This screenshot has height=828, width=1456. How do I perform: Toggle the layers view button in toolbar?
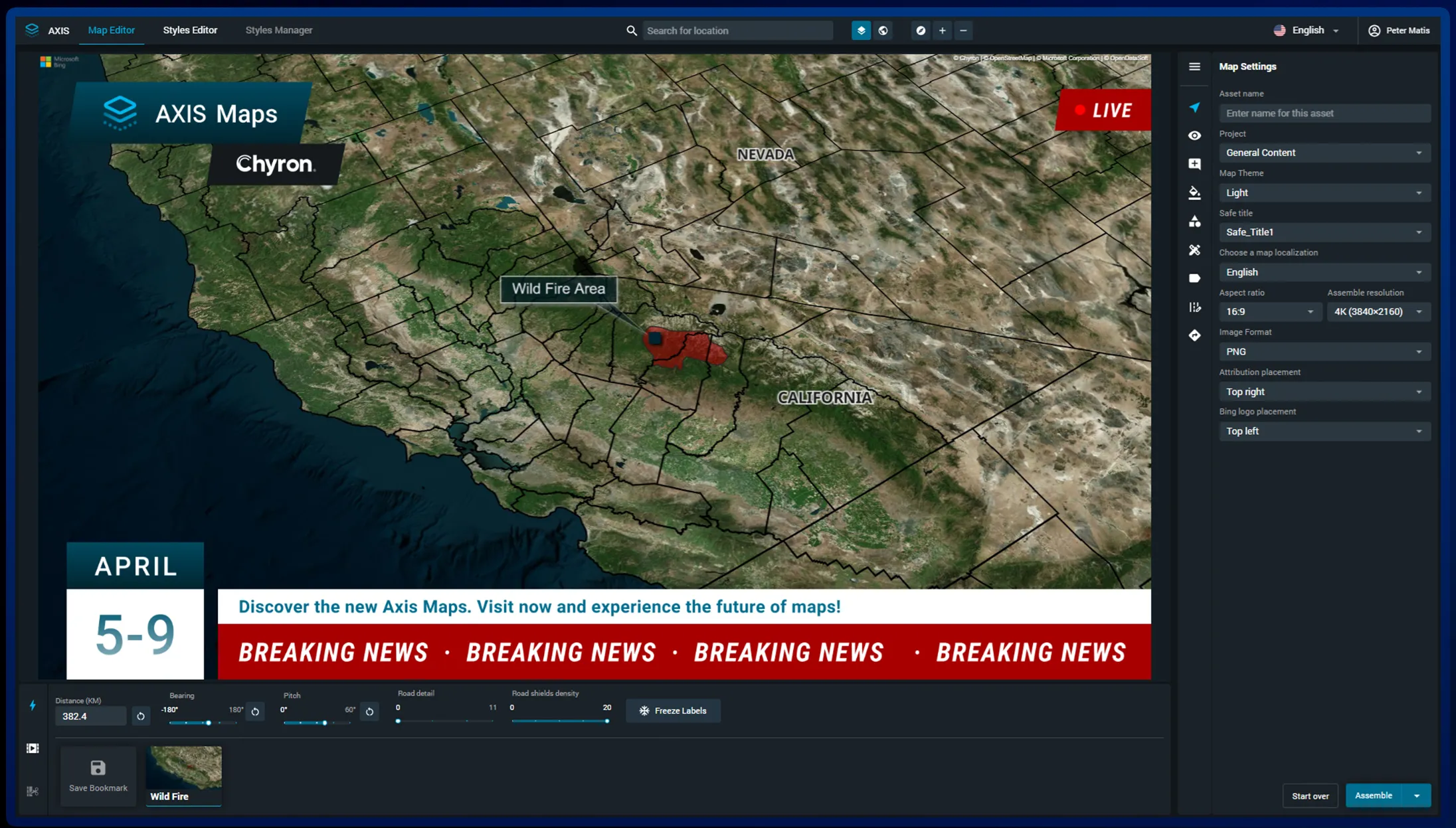point(861,31)
